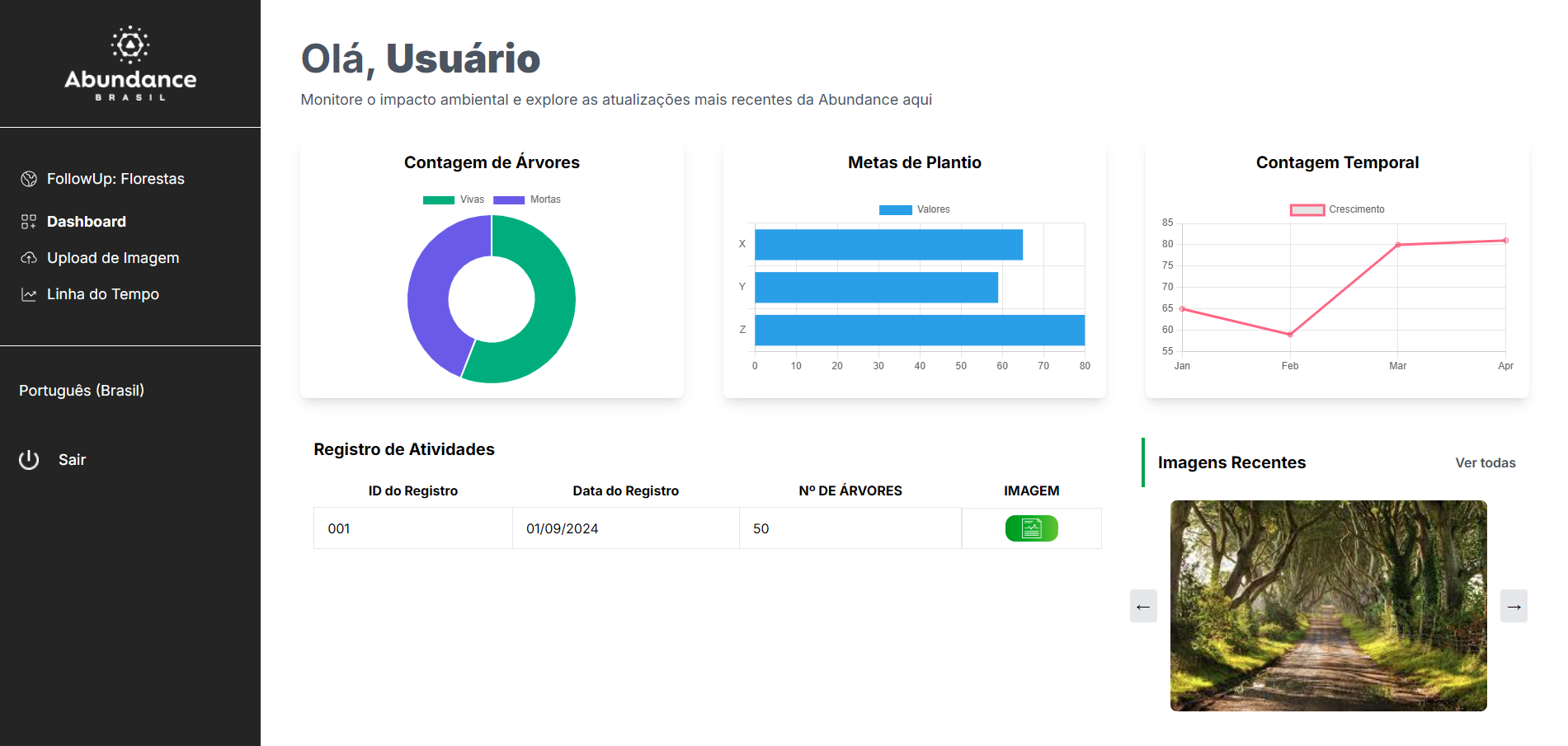Viewport: 1568px width, 746px height.
Task: Click the Y bar in Metas de Plantio
Action: pos(876,288)
